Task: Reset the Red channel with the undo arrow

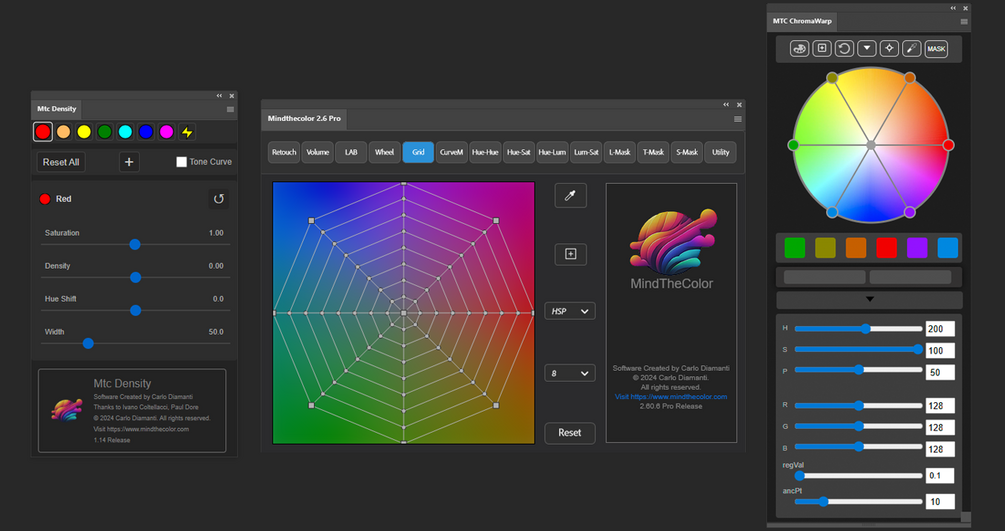Action: [219, 199]
